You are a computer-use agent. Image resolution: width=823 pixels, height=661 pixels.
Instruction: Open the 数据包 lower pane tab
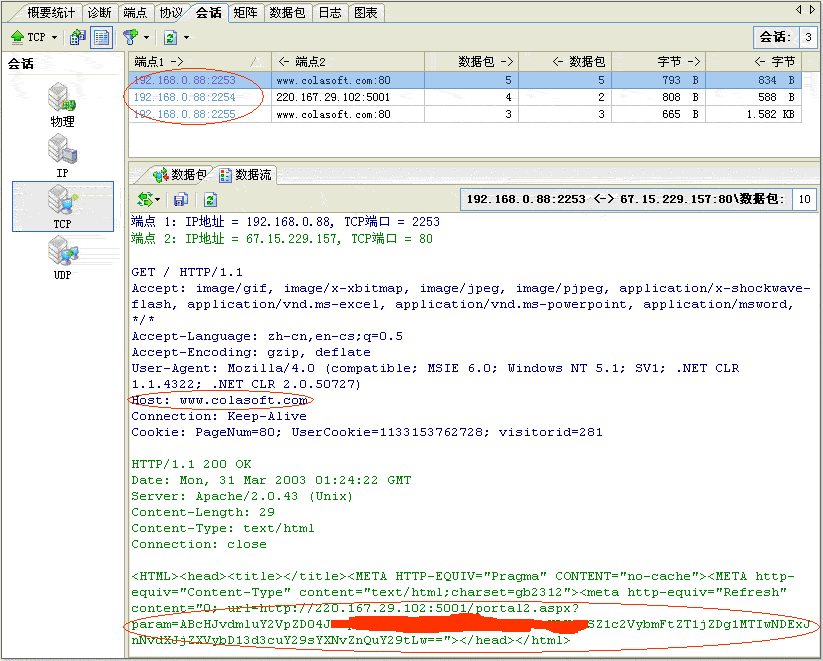181,174
